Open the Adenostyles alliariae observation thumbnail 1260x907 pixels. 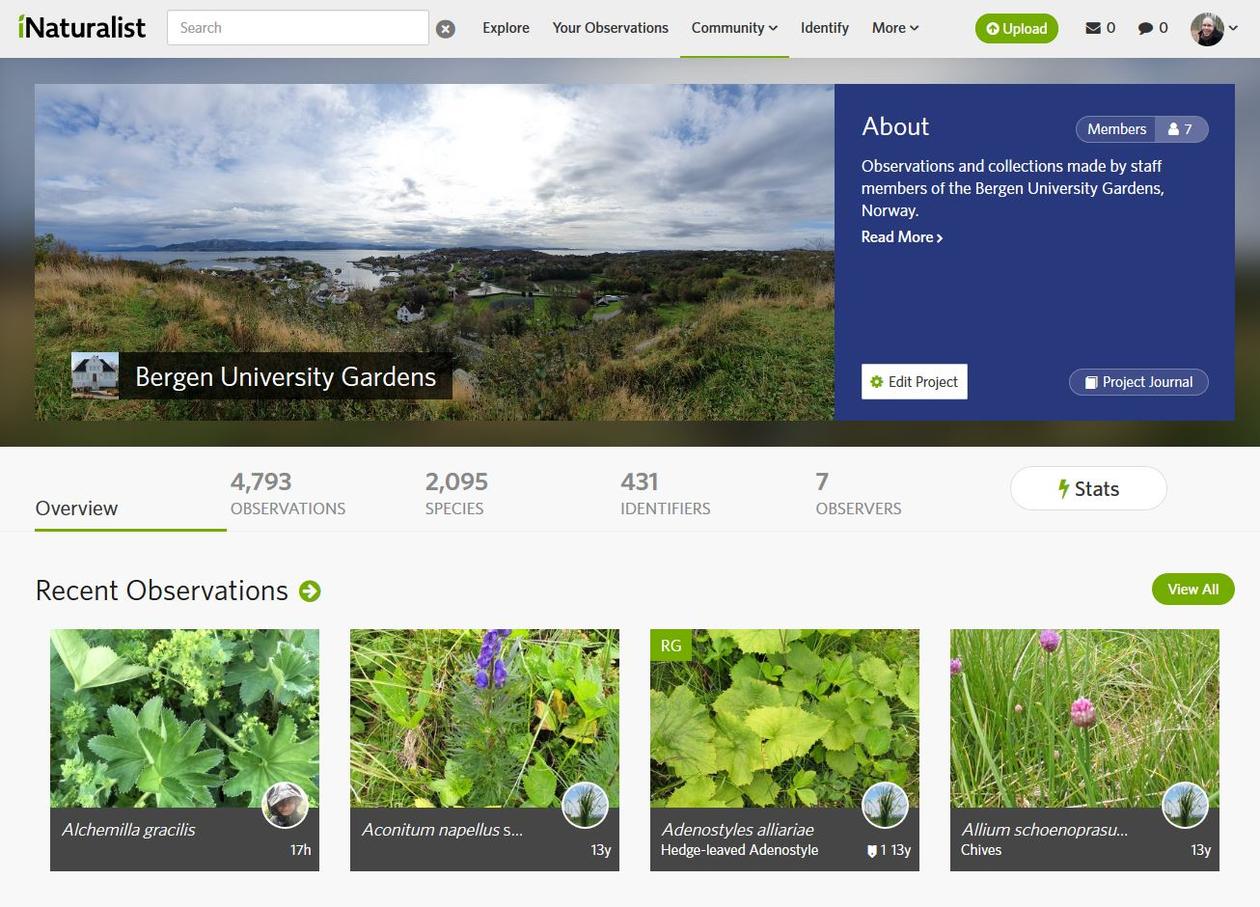[x=784, y=718]
